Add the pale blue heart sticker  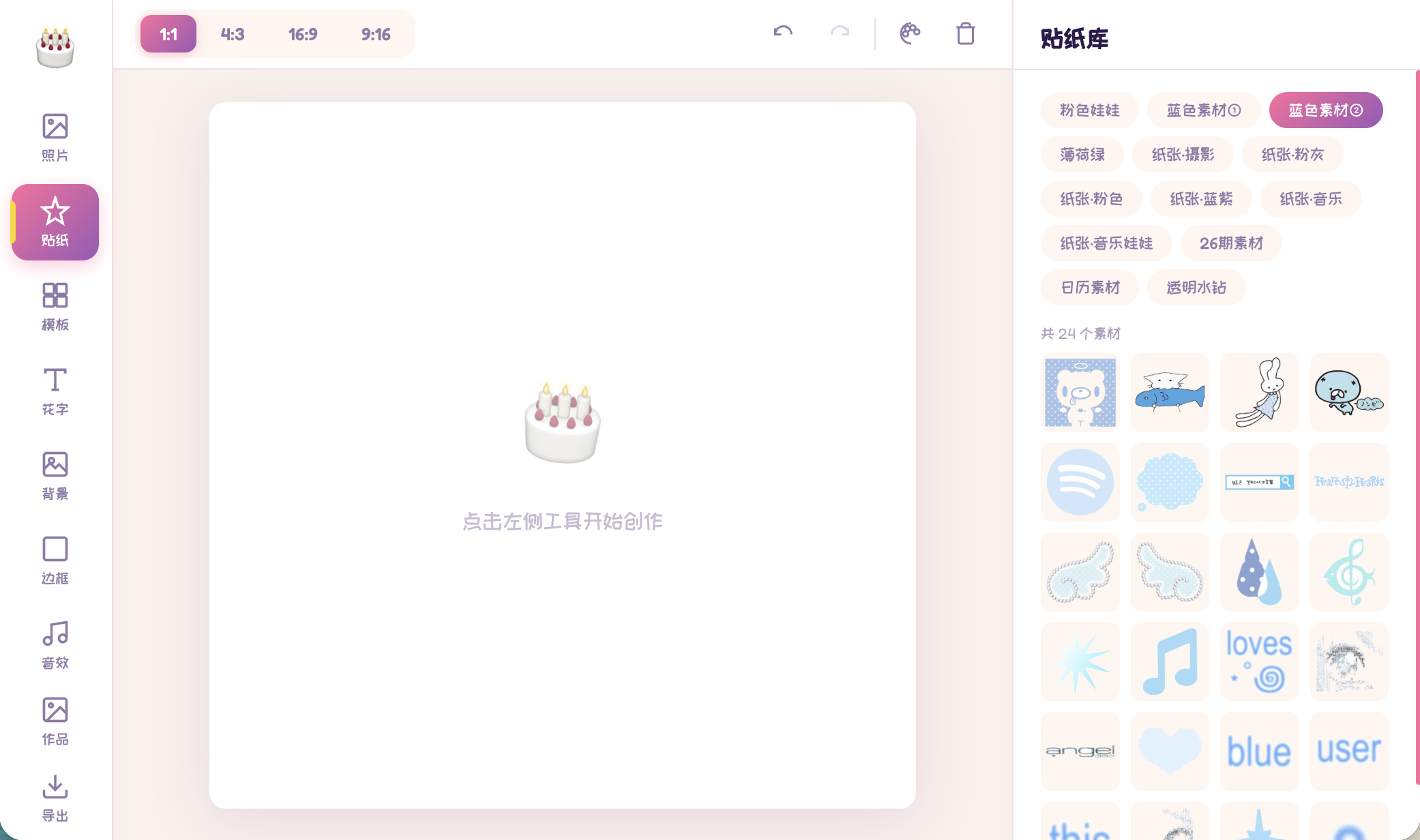tap(1170, 751)
